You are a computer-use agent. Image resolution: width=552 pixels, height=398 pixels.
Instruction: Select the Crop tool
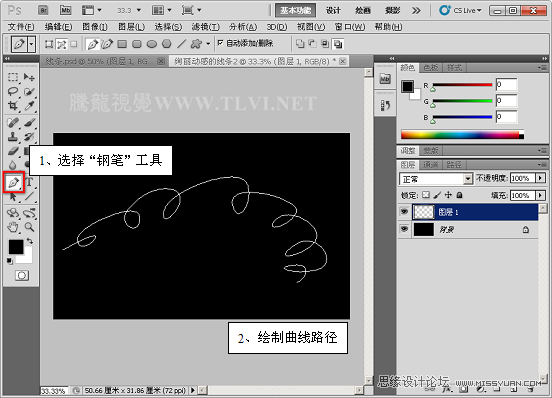[x=13, y=106]
